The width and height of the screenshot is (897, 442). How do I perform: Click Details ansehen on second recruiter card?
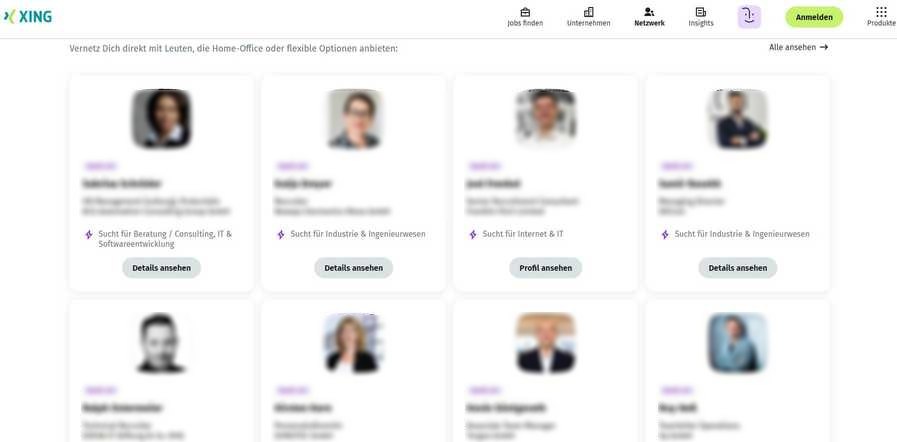pos(354,268)
